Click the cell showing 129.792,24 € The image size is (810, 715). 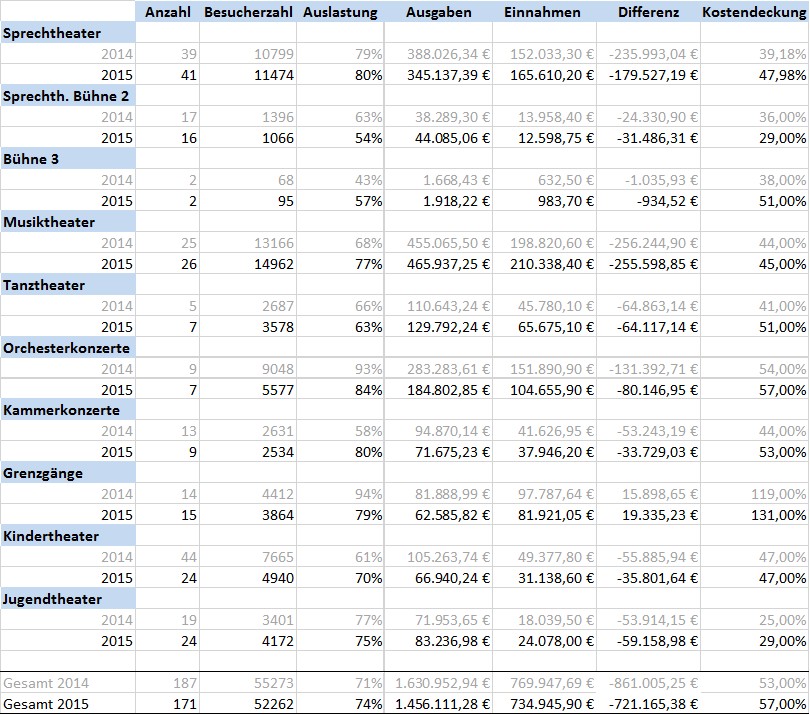pyautogui.click(x=439, y=327)
